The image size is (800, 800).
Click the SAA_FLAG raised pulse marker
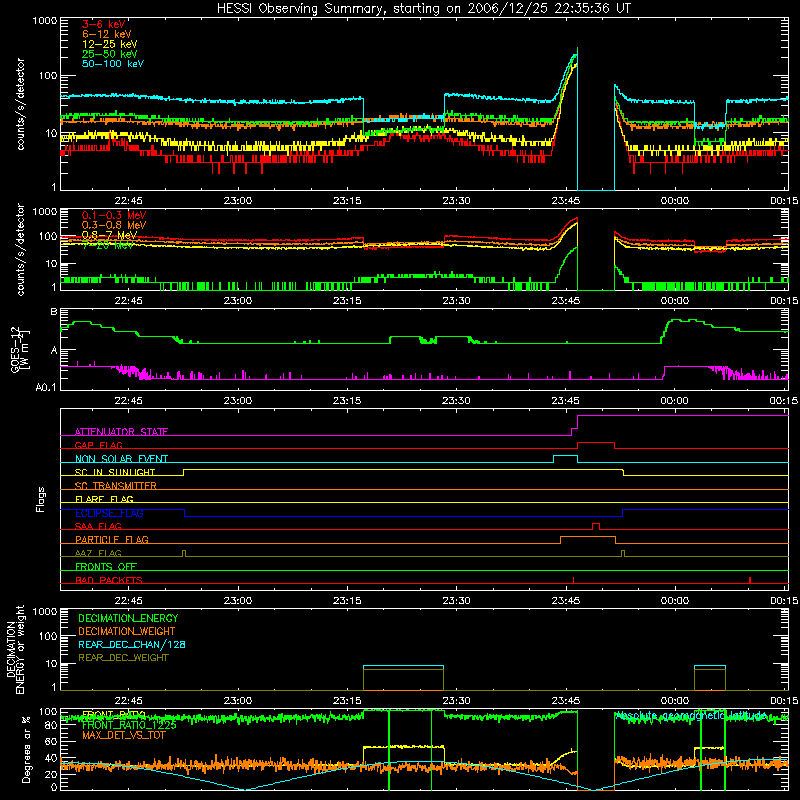[x=595, y=526]
